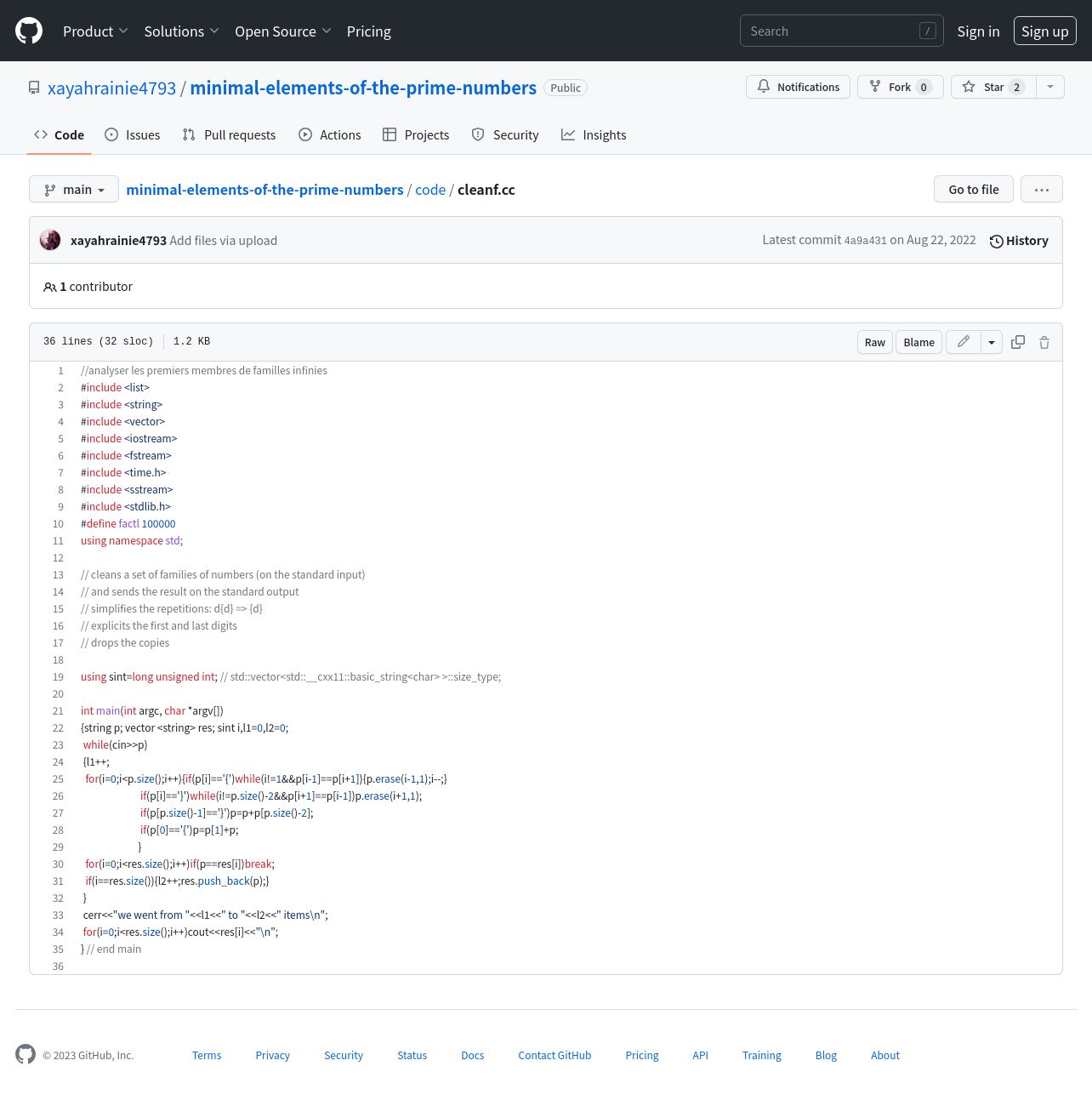Open the Terms footer link
1092x1106 pixels.
pyautogui.click(x=207, y=1055)
